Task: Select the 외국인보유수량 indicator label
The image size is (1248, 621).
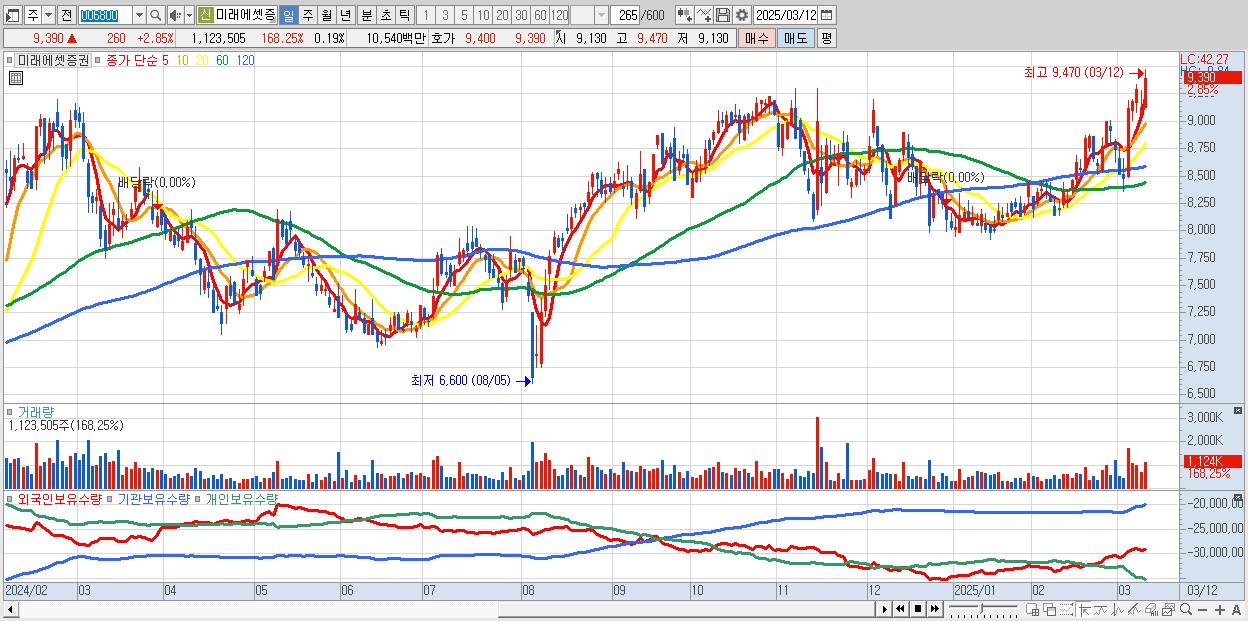Action: (x=60, y=498)
